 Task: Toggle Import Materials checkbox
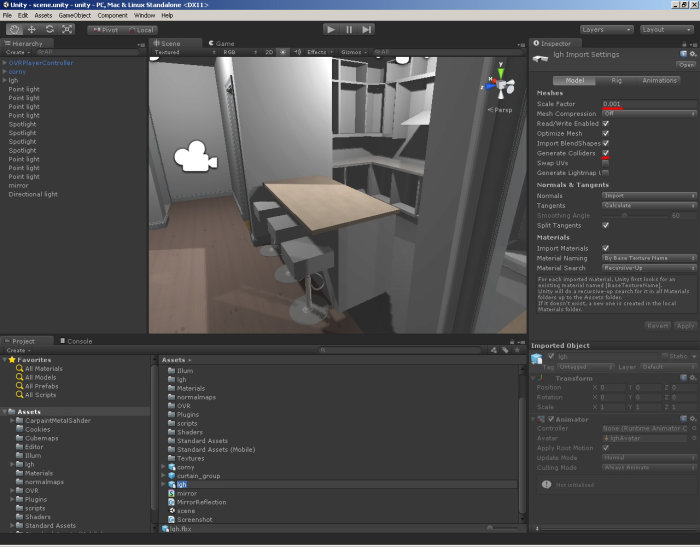[605, 248]
